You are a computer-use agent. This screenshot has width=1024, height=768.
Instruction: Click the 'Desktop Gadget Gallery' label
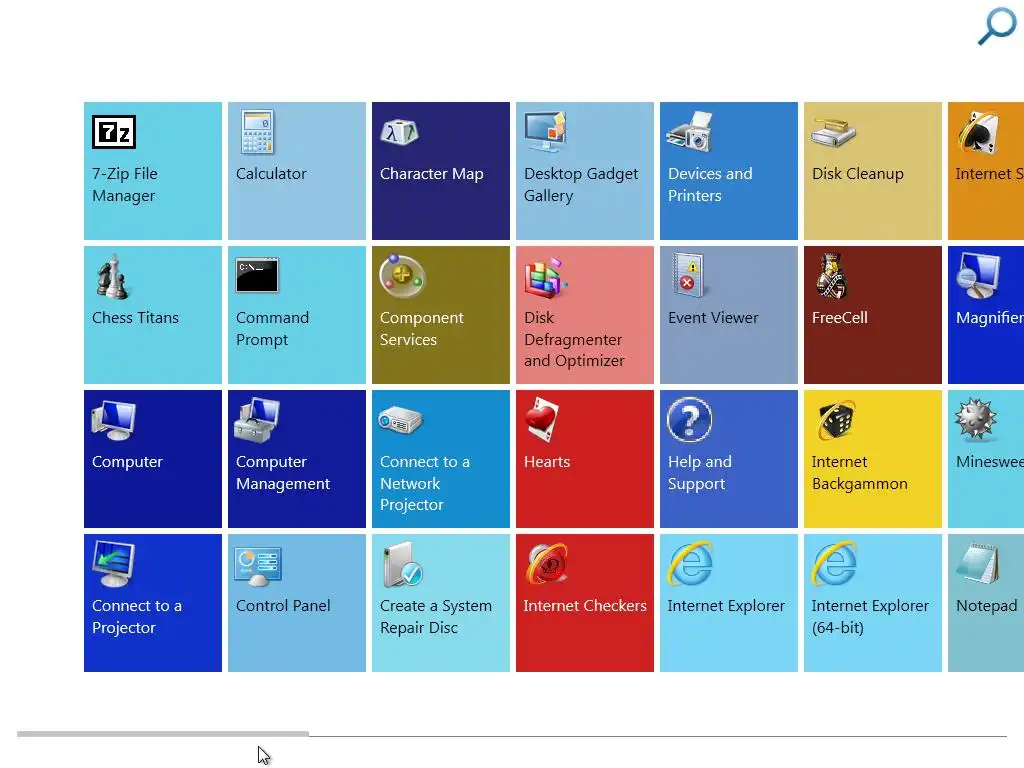[581, 185]
